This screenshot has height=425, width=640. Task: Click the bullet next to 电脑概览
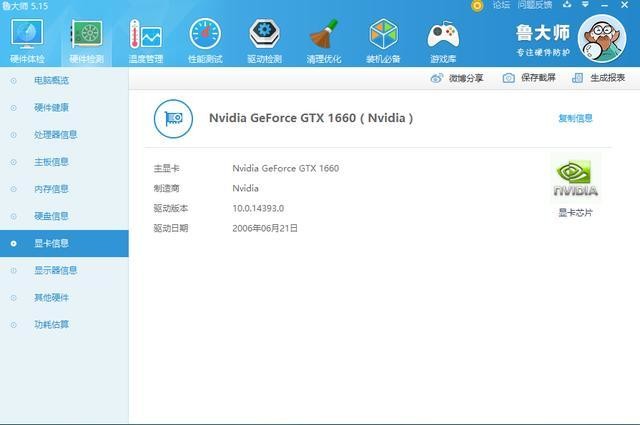[x=13, y=81]
